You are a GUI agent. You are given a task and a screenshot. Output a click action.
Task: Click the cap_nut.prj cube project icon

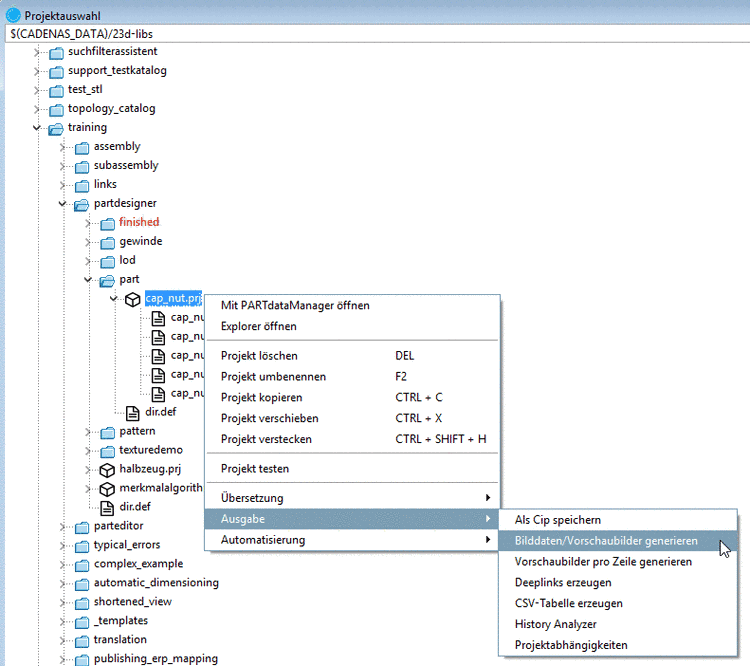[x=132, y=299]
